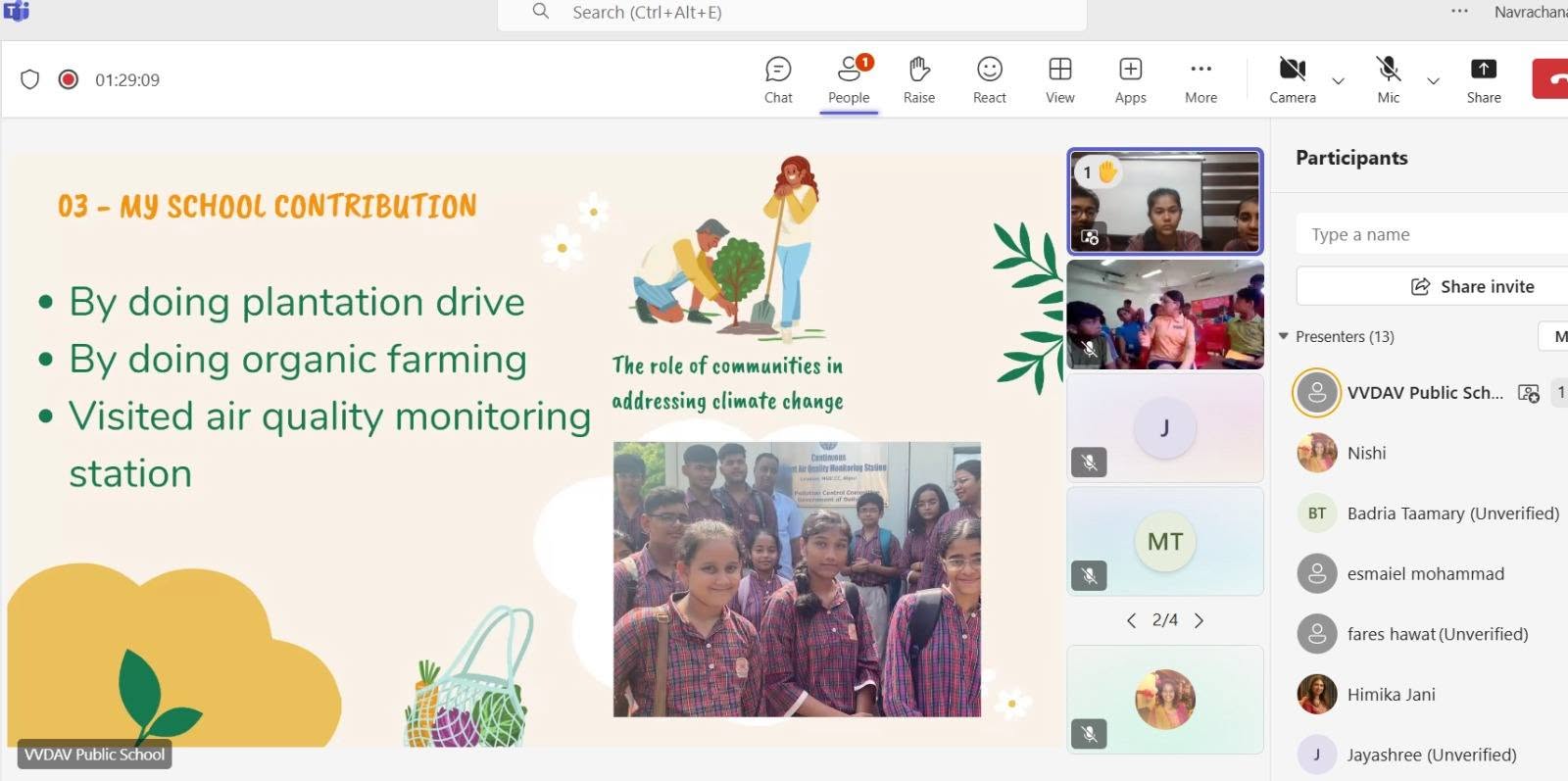Select the classroom video thumbnail
Viewport: 1568px width, 781px height.
(x=1164, y=315)
